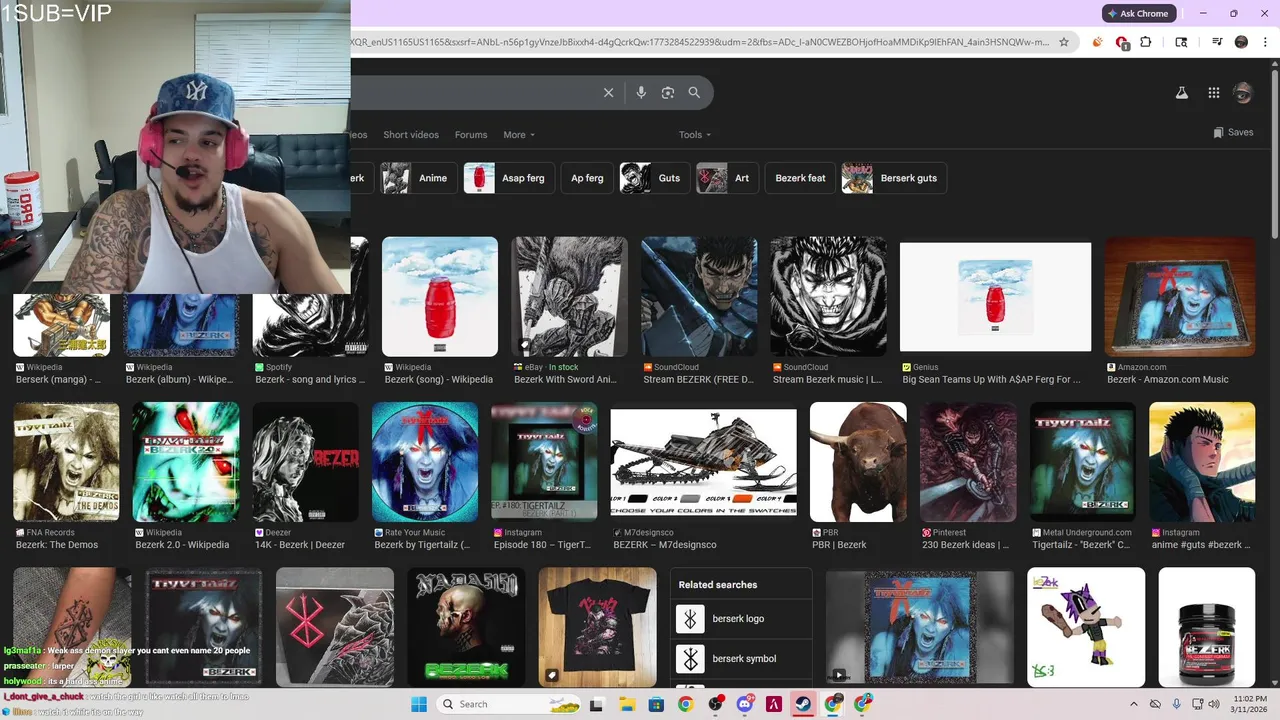Open the Bezerk (song) Wikipedia thumbnail

[x=440, y=296]
